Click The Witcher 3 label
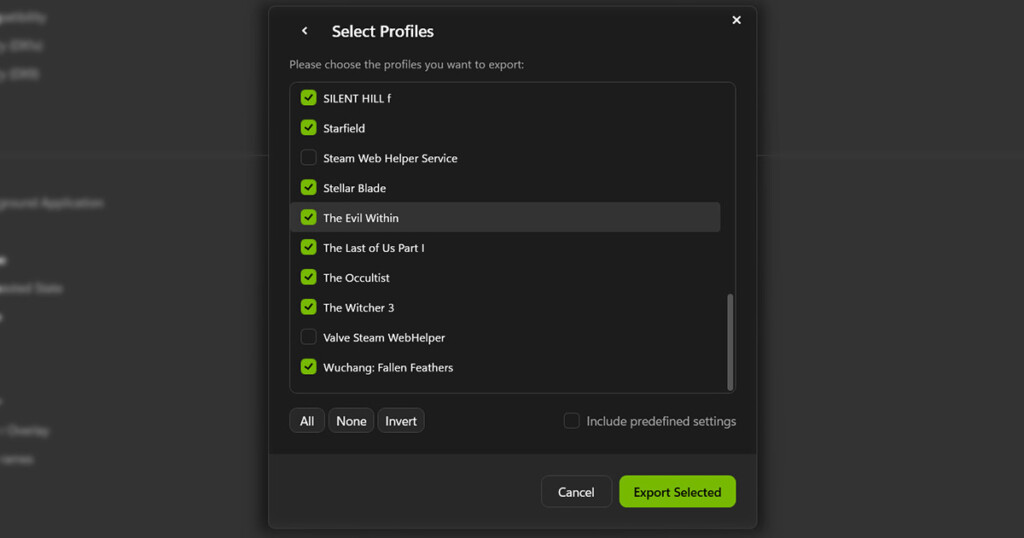This screenshot has width=1024, height=538. point(359,308)
